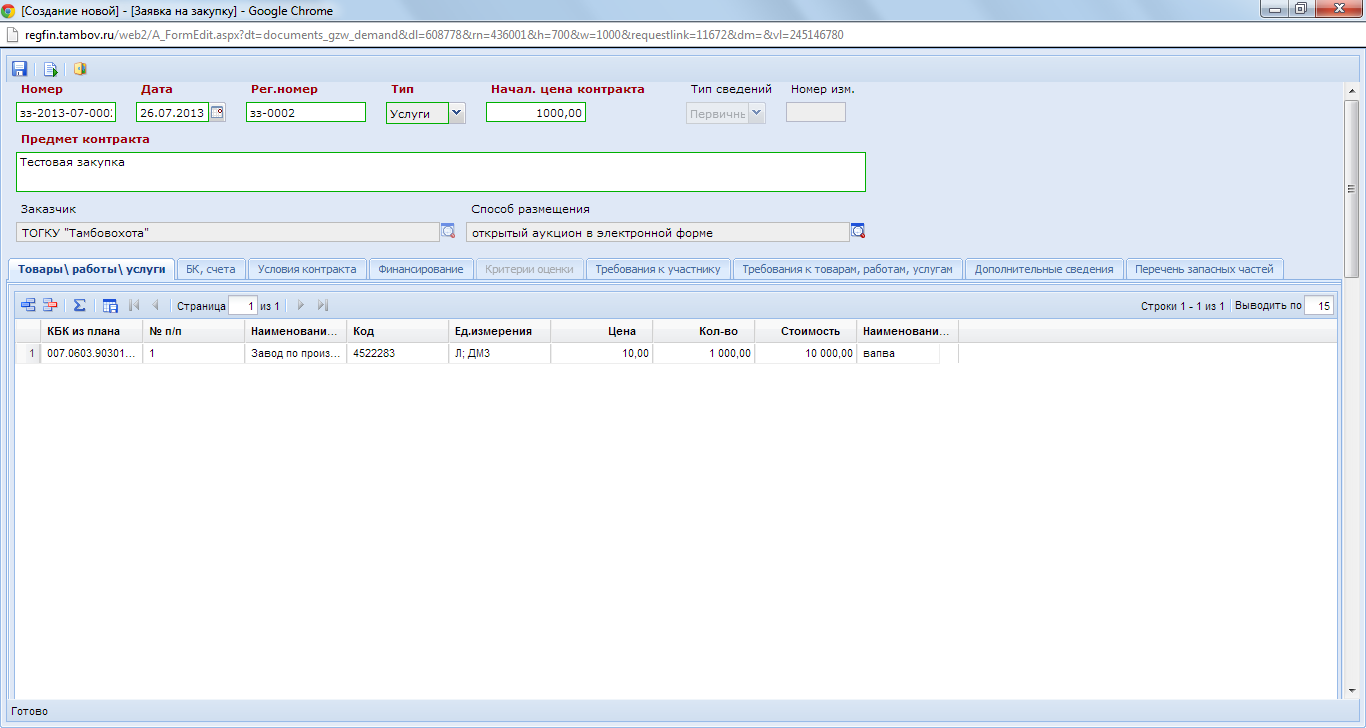The width and height of the screenshot is (1366, 728).
Task: Select the Финансирование tab
Action: coord(420,269)
